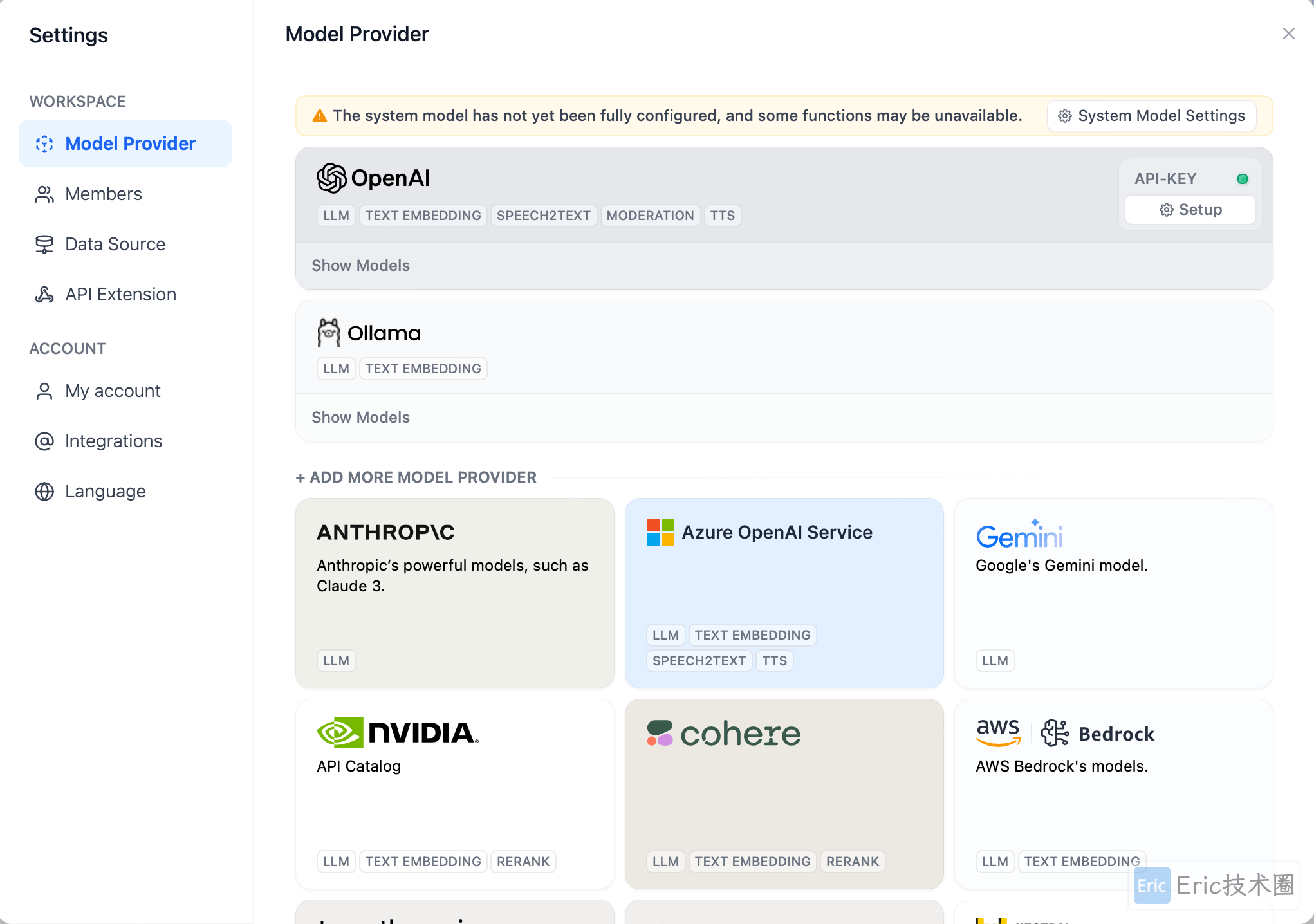The height and width of the screenshot is (924, 1314).
Task: Add the Azure OpenAI Service provider card
Action: tap(784, 593)
